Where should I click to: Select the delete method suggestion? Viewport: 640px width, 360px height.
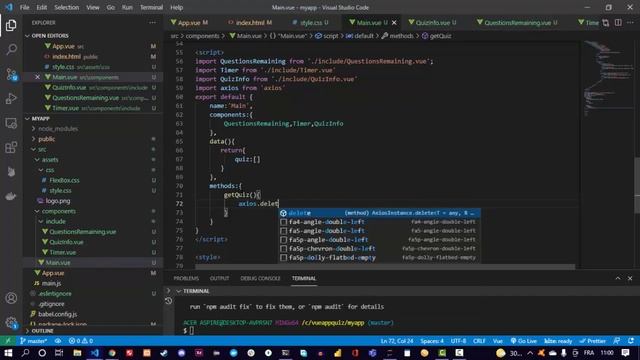(379, 213)
